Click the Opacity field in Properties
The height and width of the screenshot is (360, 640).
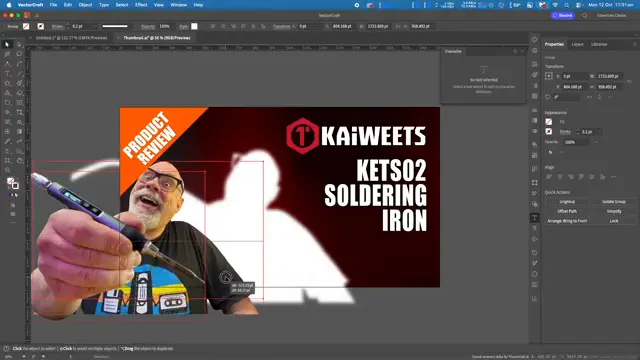pyautogui.click(x=576, y=142)
